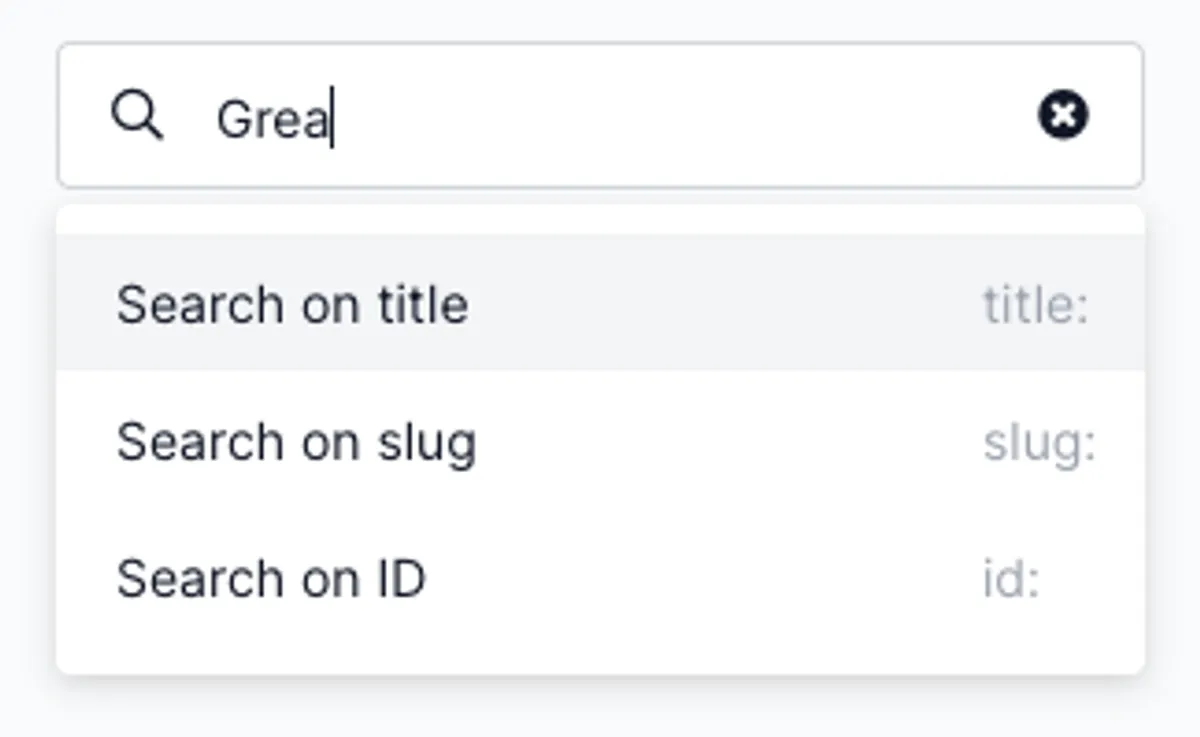Screen dimensions: 1200x737
Task: Click on the typed text "Grea"
Action: (x=271, y=119)
